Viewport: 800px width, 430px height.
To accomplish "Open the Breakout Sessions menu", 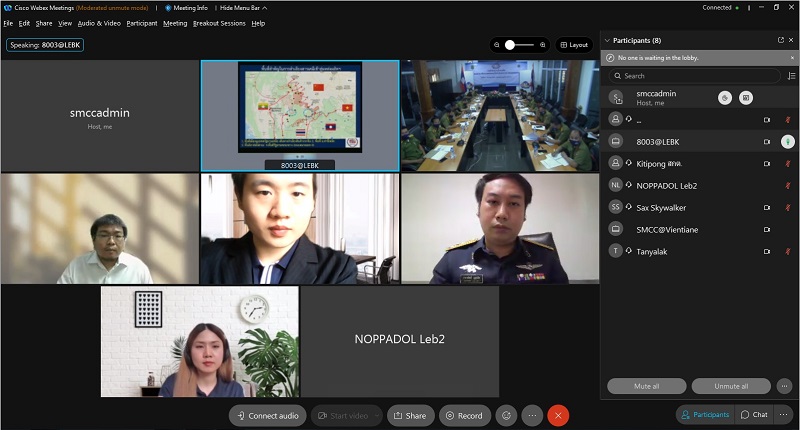I will (219, 23).
